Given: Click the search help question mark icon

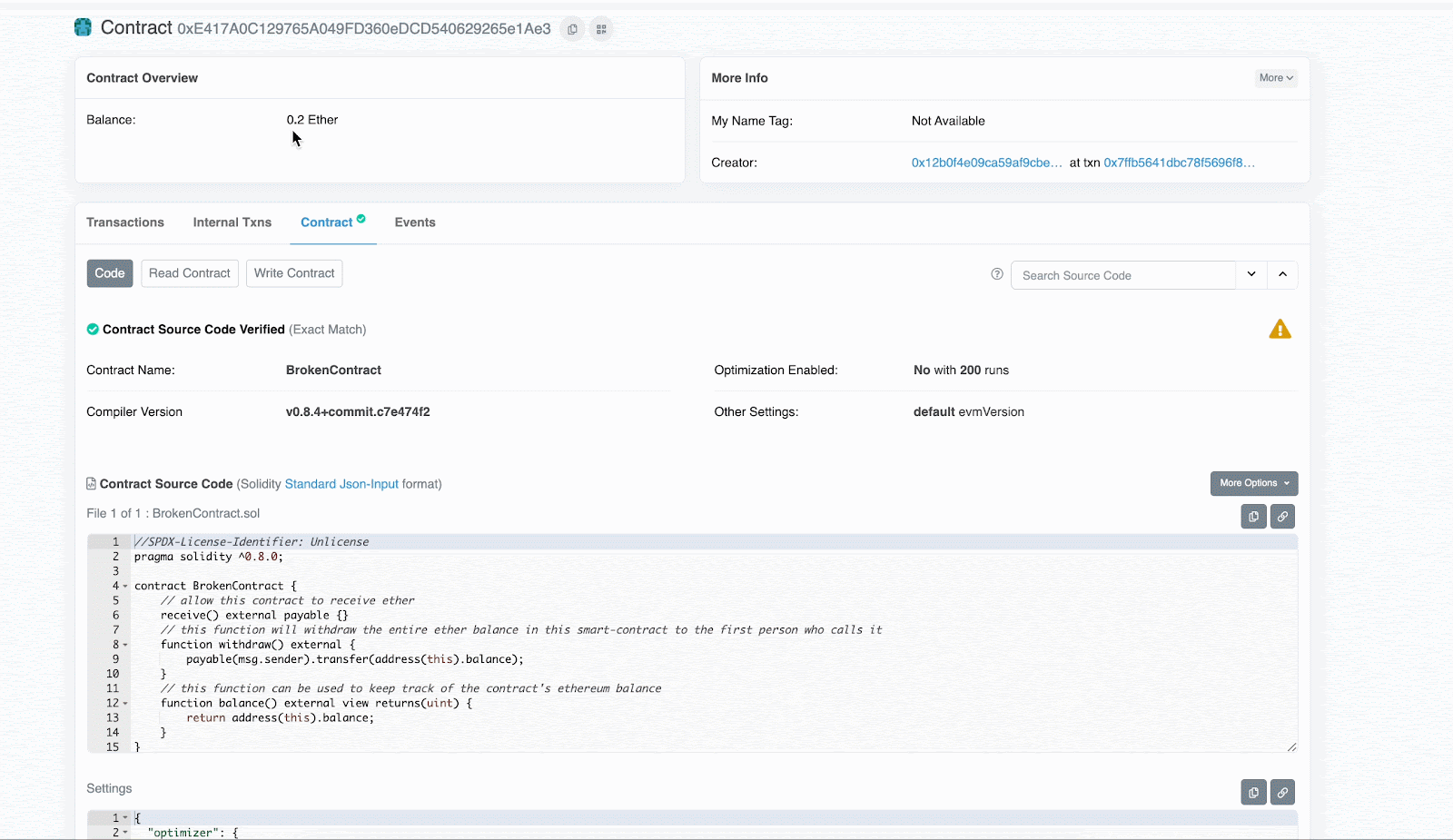Looking at the screenshot, I should click(997, 274).
